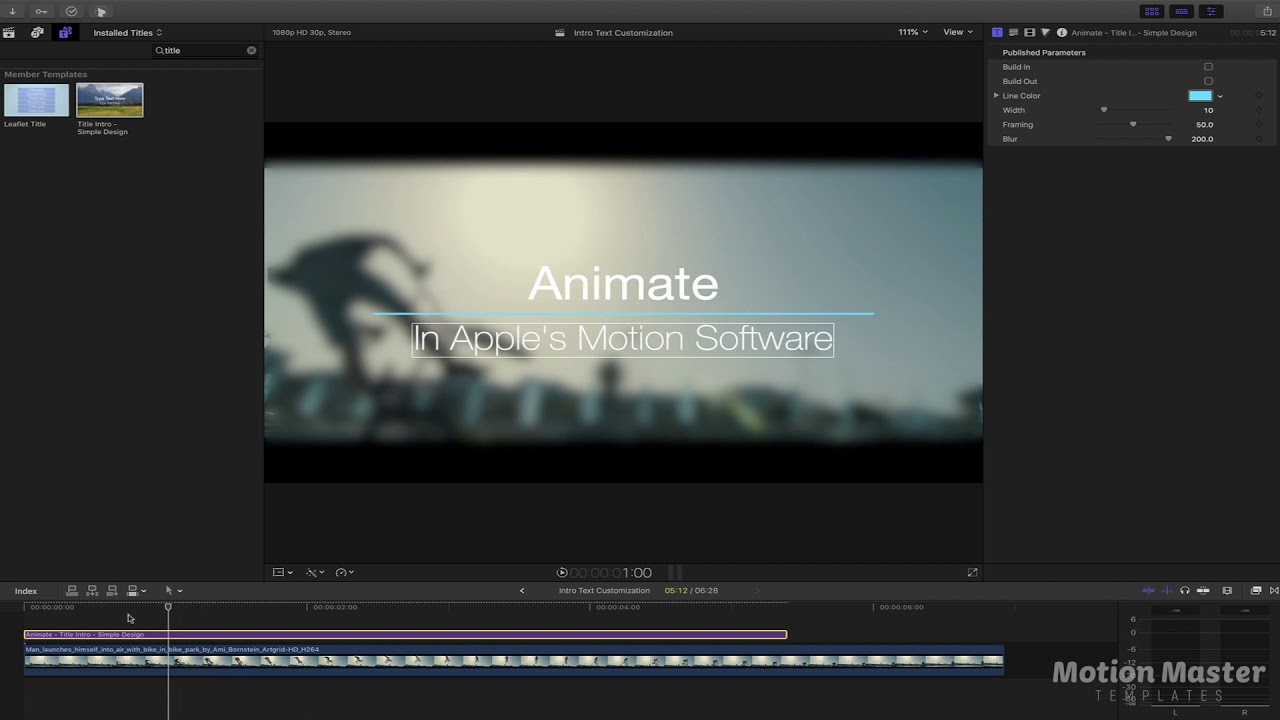Open the Line Color popup arrow
The width and height of the screenshot is (1280, 720).
click(1220, 96)
